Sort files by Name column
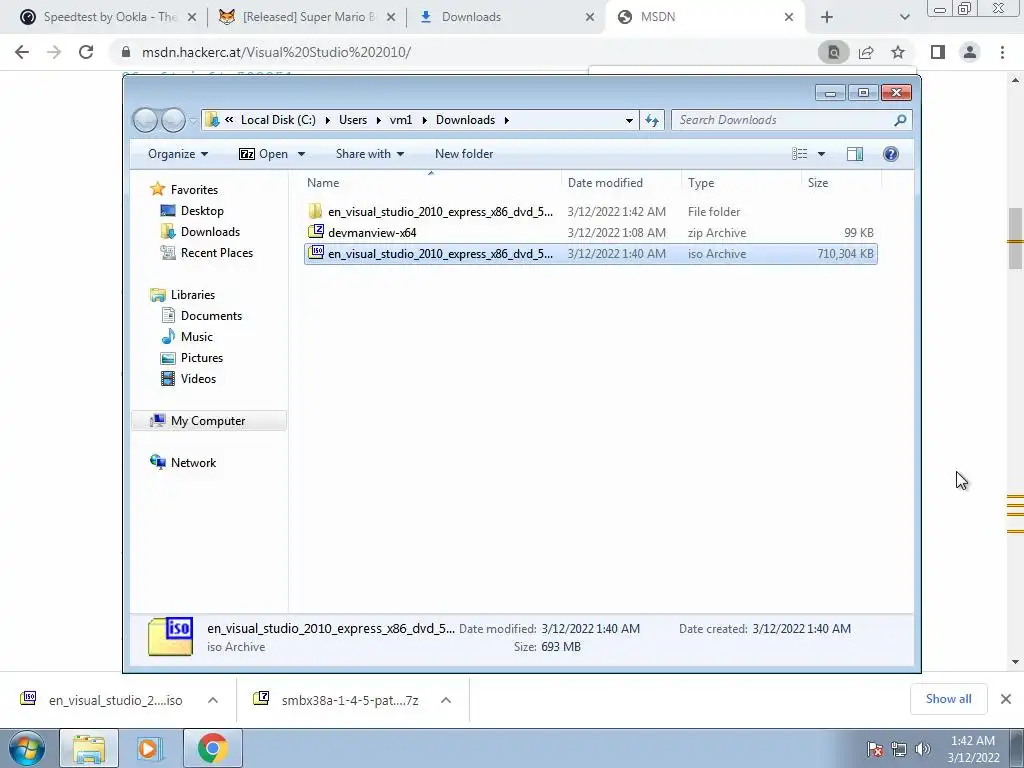This screenshot has height=768, width=1024. pos(431,183)
